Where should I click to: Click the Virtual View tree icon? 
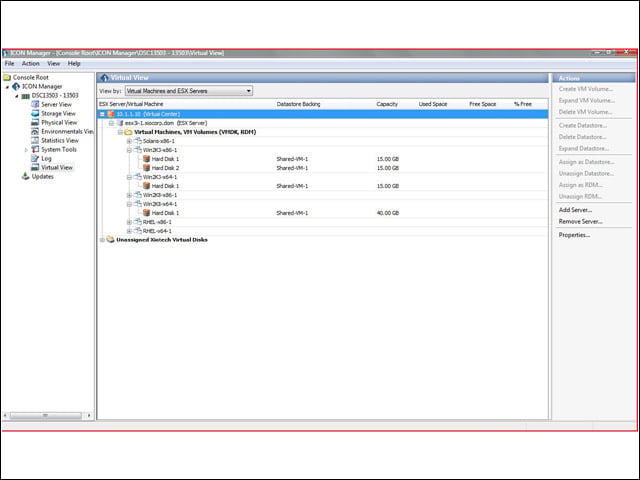pos(35,167)
